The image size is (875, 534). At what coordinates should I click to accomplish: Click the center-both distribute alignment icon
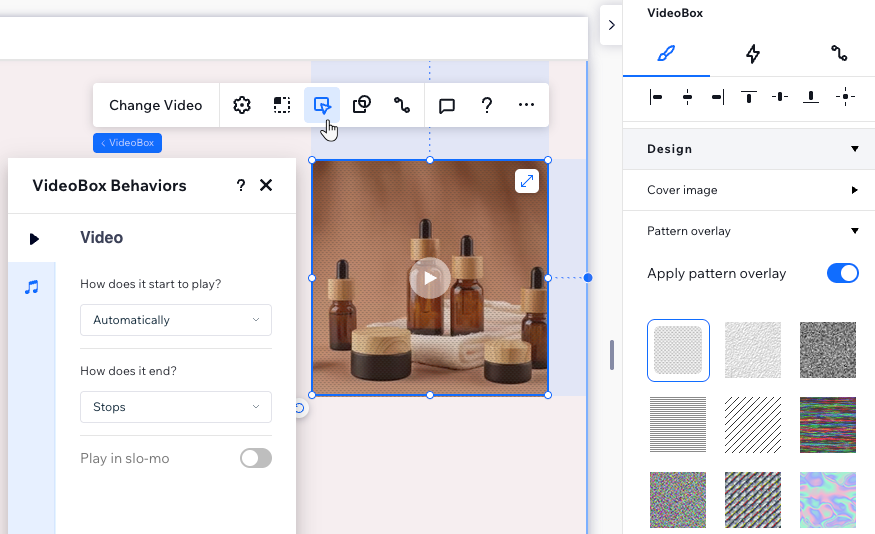845,97
